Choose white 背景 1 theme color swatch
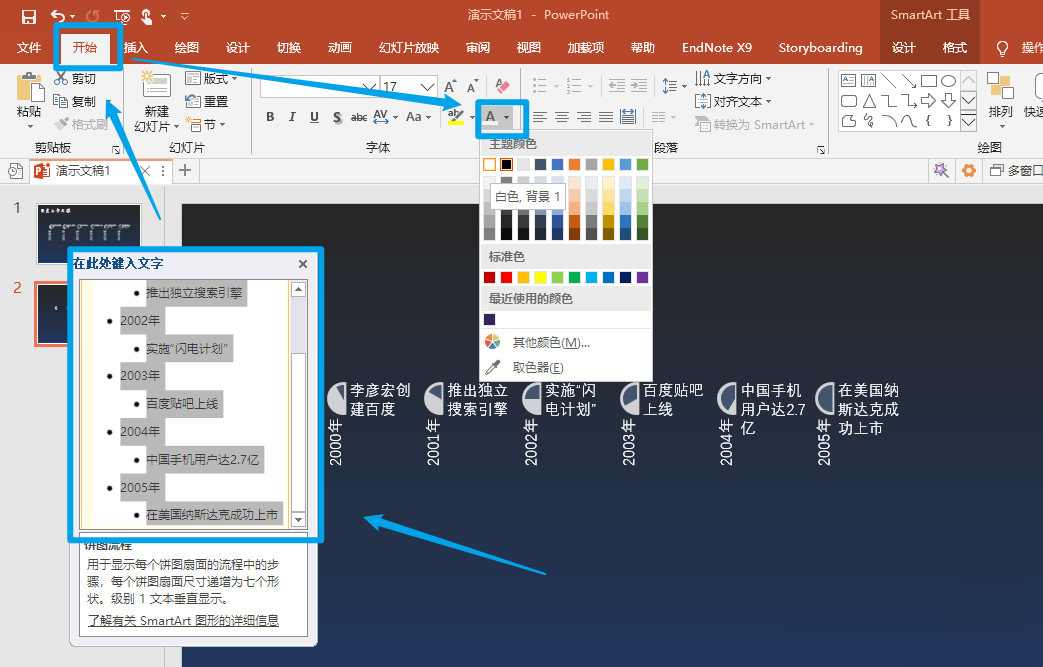Viewport: 1043px width, 667px height. click(490, 164)
